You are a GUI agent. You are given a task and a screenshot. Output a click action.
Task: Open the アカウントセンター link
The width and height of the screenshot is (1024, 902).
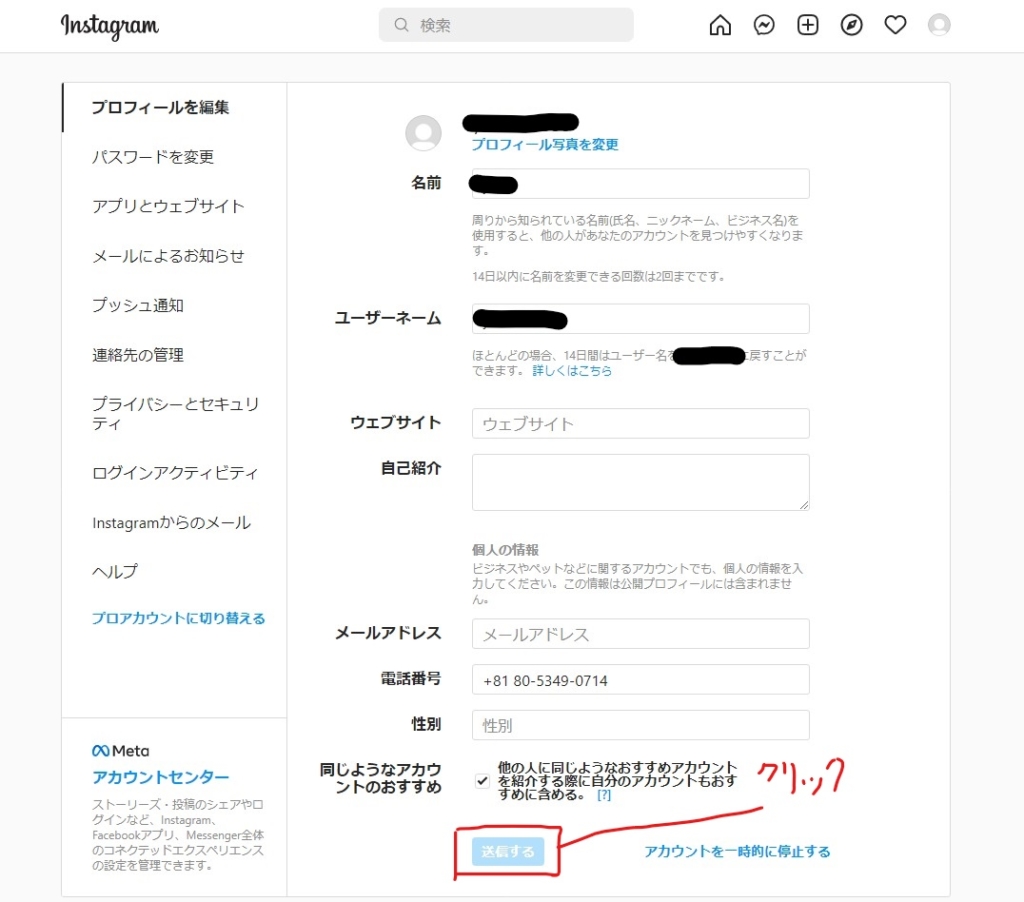pyautogui.click(x=161, y=778)
